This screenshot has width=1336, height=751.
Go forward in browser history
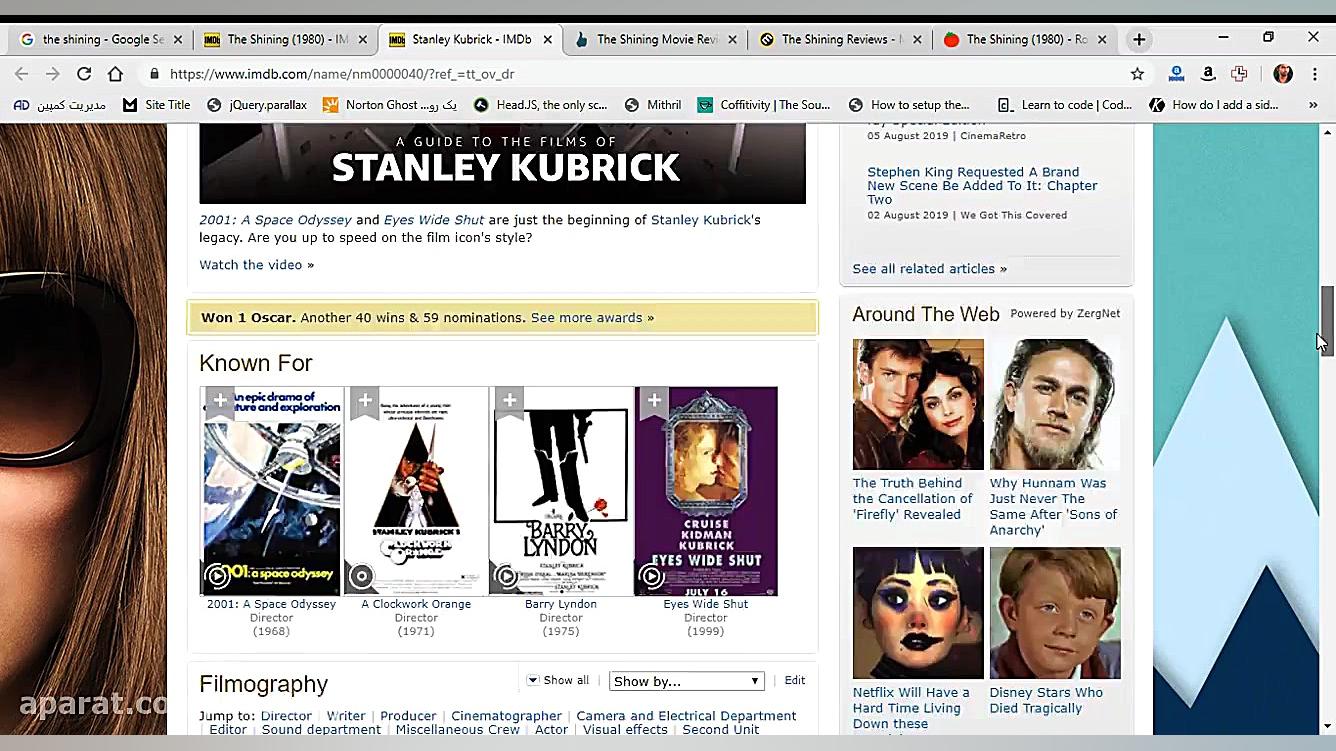(x=53, y=74)
